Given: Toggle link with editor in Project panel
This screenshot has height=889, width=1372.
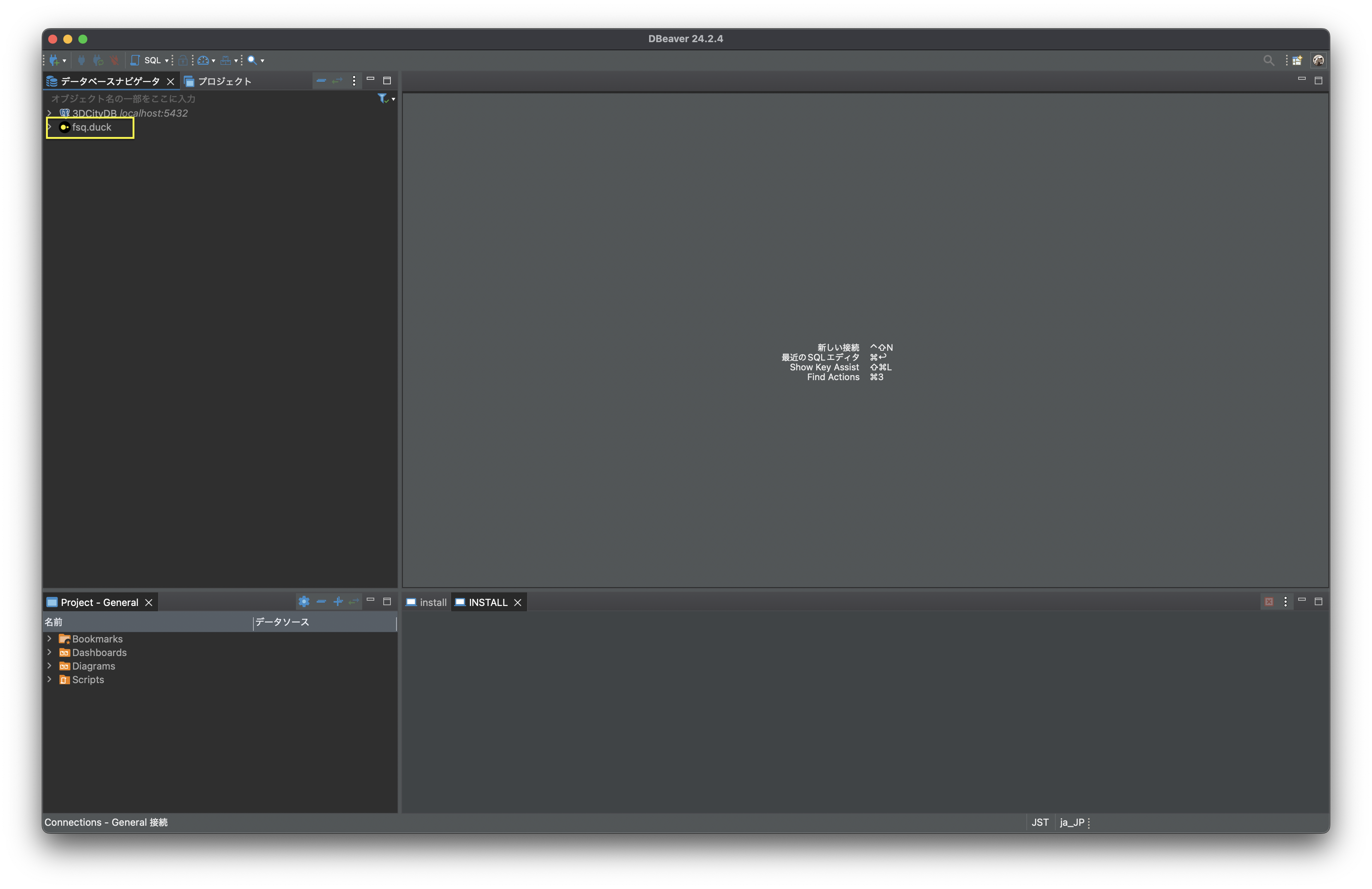Looking at the screenshot, I should 354,601.
